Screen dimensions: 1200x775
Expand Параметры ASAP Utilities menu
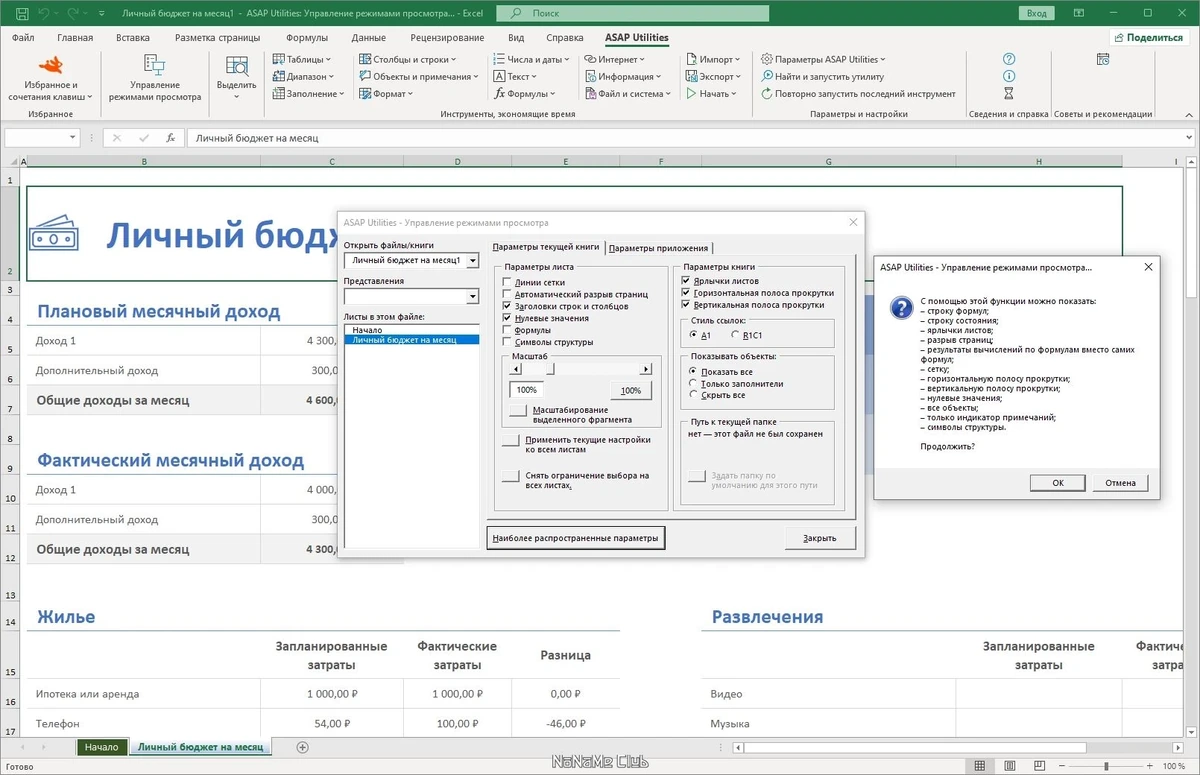pos(823,59)
